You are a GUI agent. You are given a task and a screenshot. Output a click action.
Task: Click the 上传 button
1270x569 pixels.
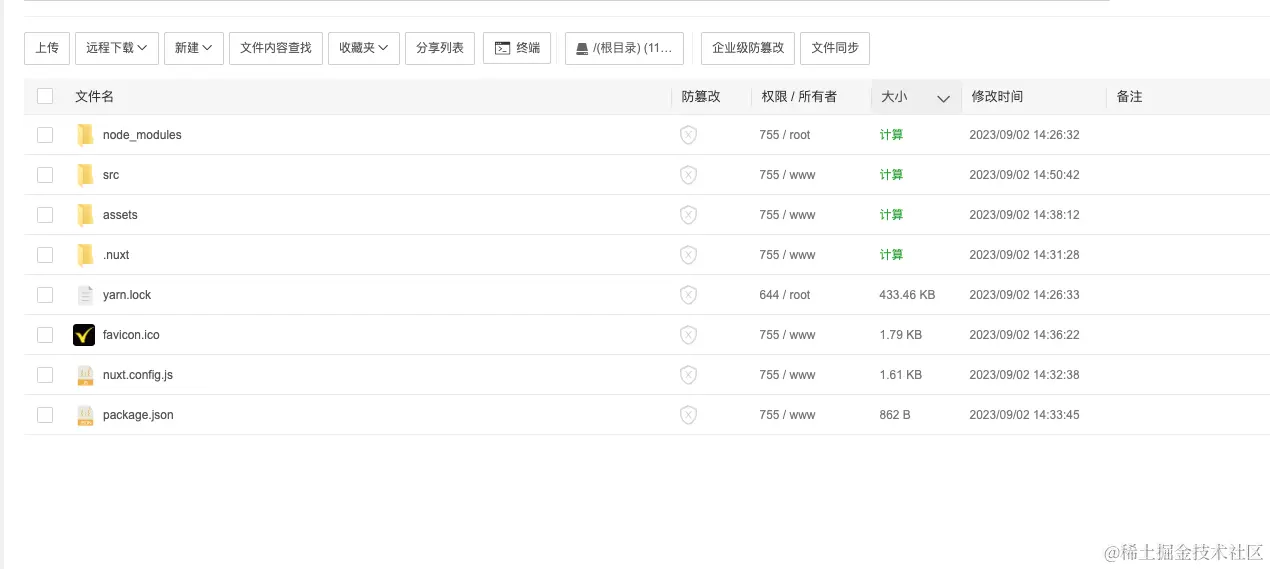47,48
